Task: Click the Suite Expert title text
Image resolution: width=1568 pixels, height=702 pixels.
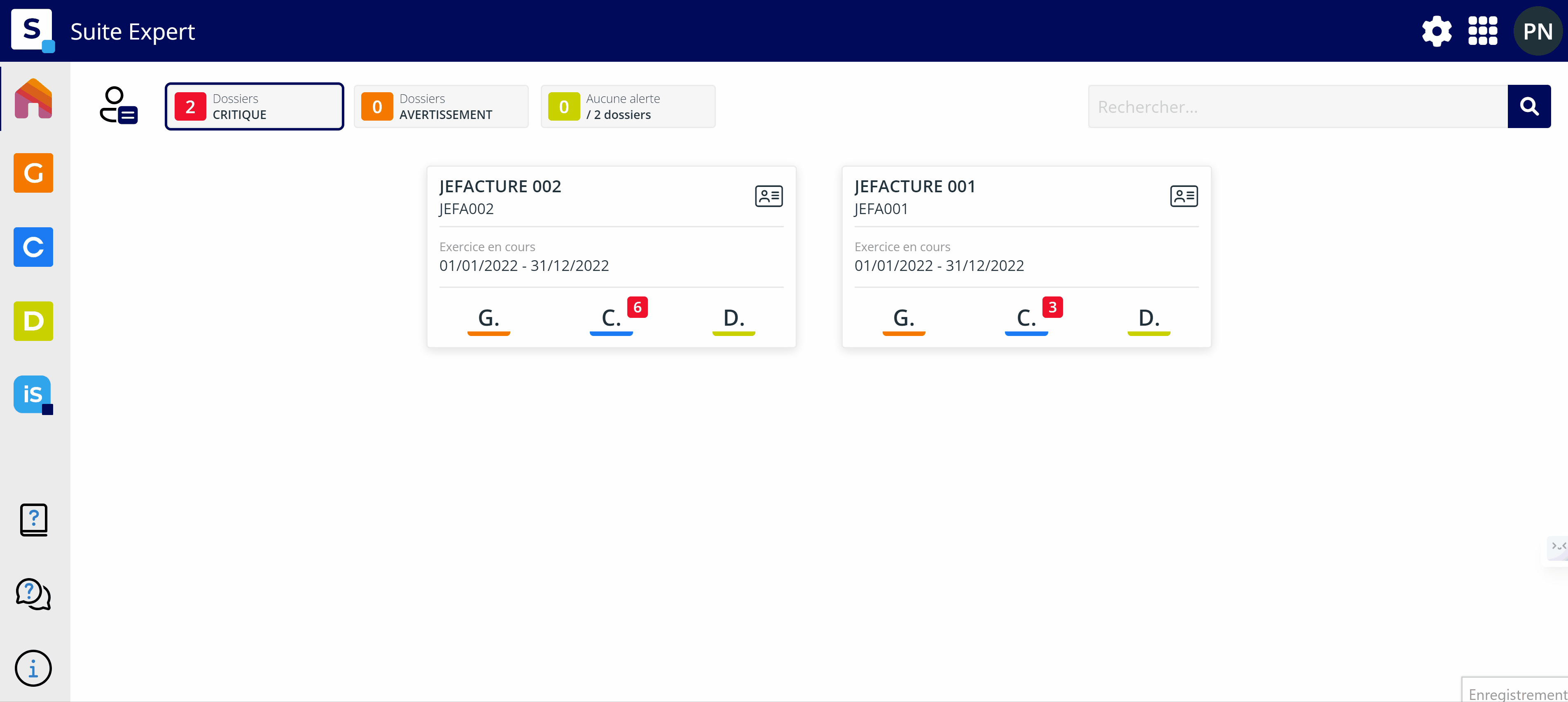Action: [133, 32]
